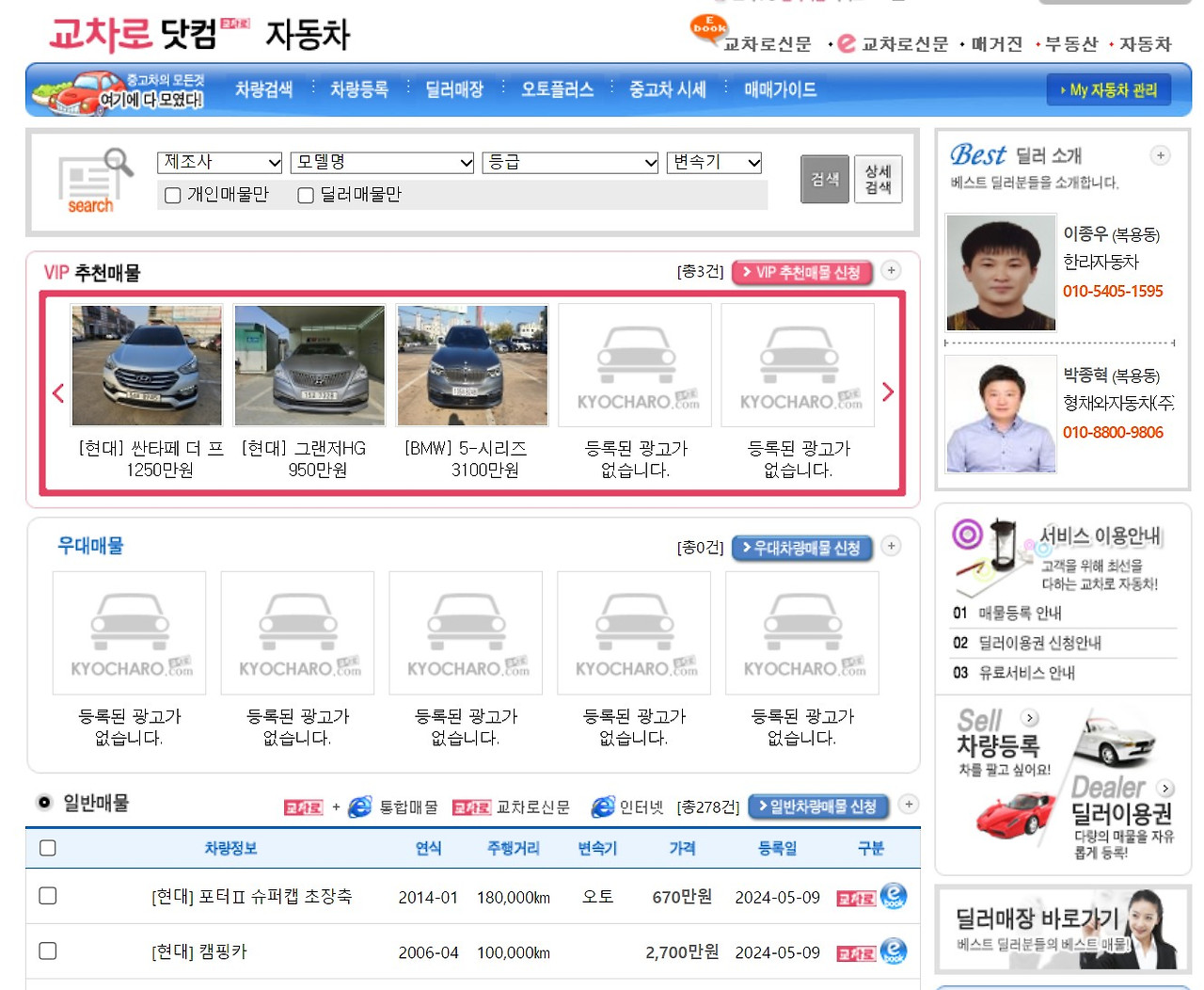This screenshot has width=1204, height=990.
Task: Click the gray 검색 button
Action: pyautogui.click(x=825, y=179)
